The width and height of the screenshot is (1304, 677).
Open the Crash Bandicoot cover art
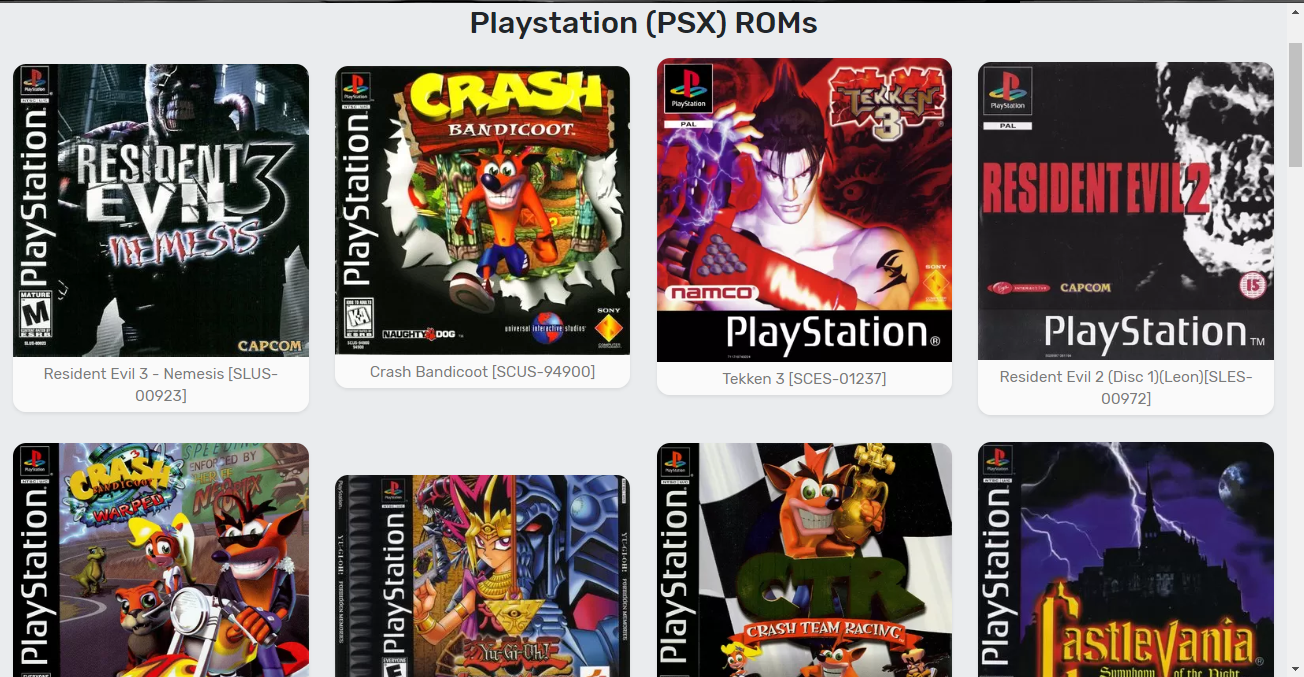tap(482, 210)
